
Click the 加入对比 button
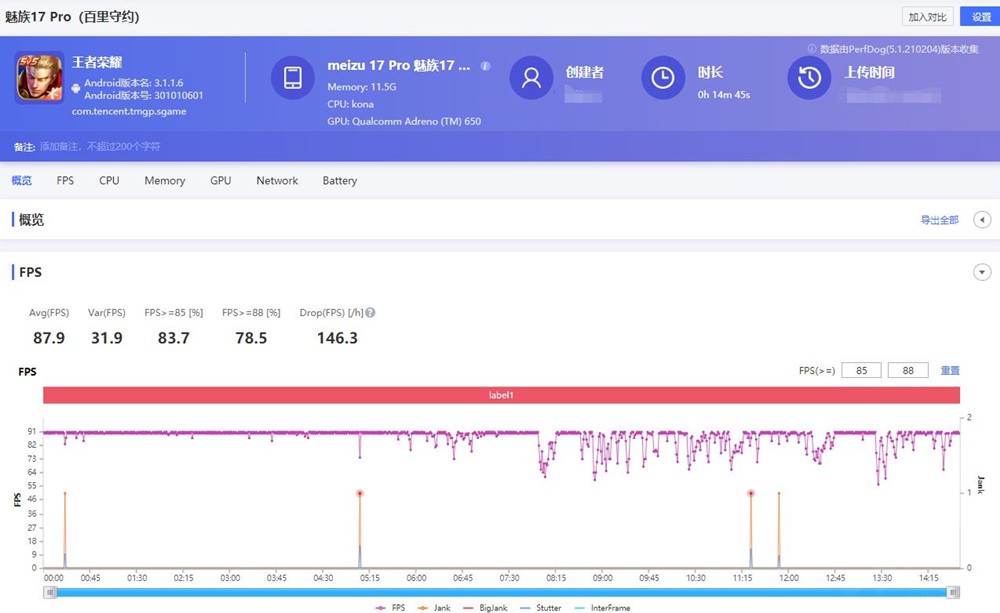coord(927,17)
